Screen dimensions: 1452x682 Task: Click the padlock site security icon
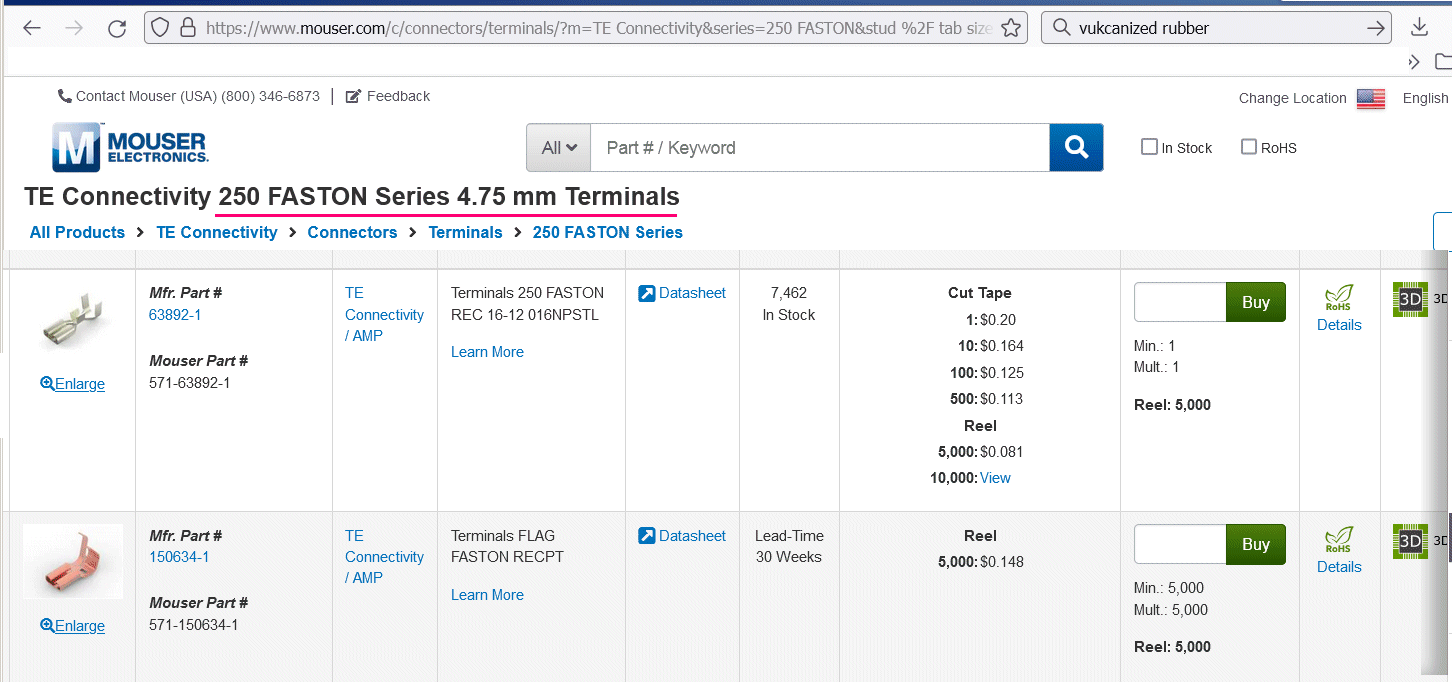click(187, 28)
